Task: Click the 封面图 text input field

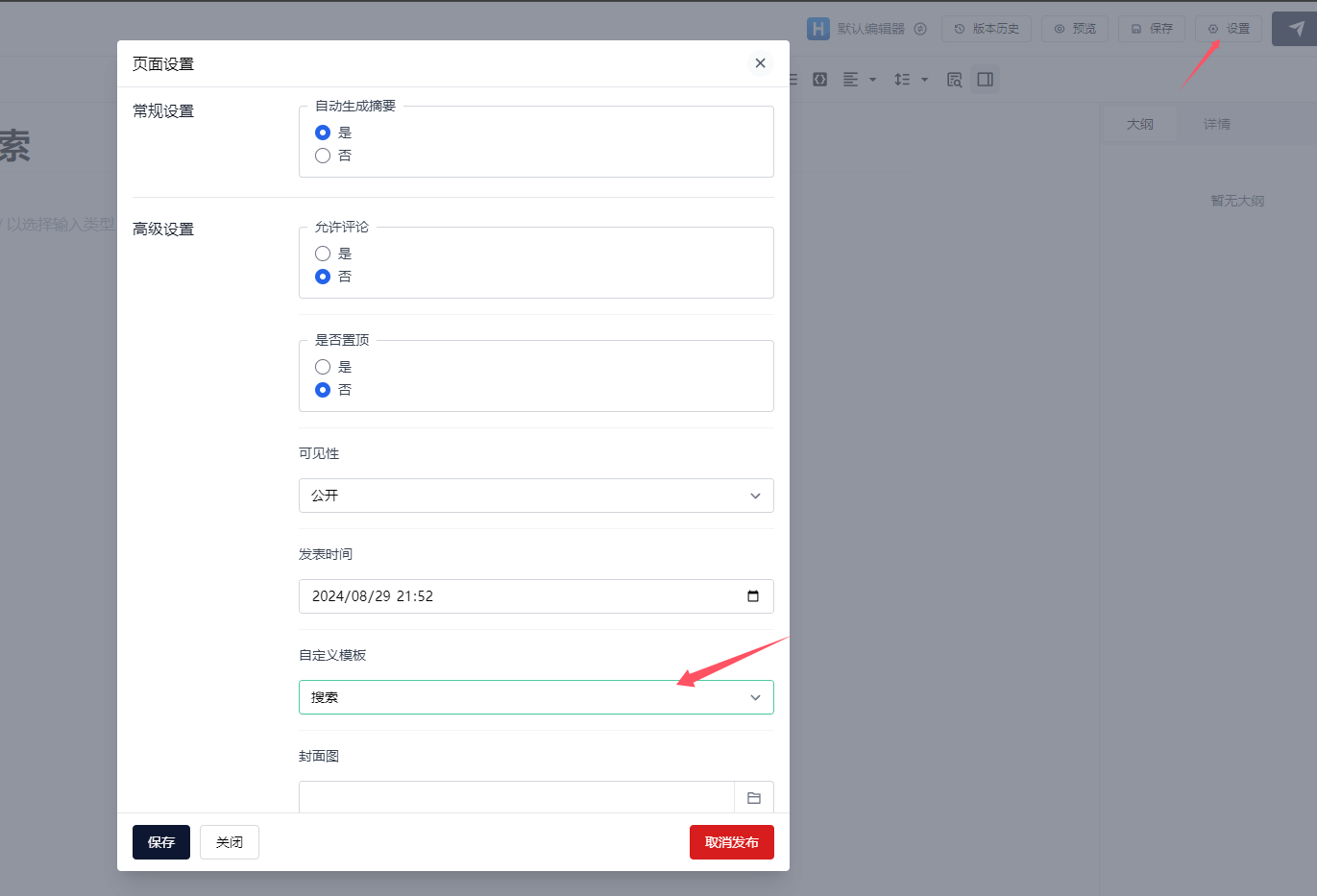Action: (x=516, y=797)
